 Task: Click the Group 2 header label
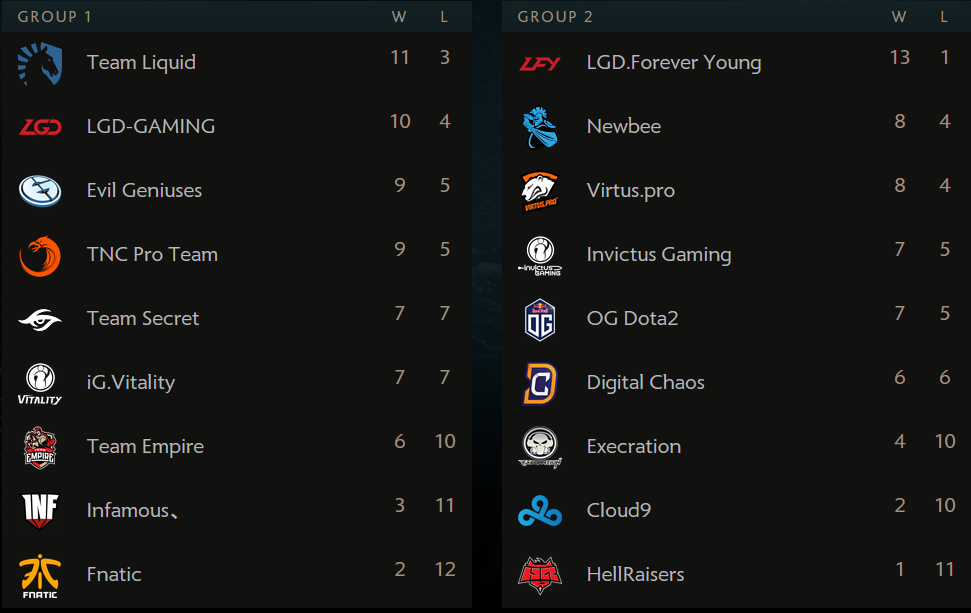(555, 17)
